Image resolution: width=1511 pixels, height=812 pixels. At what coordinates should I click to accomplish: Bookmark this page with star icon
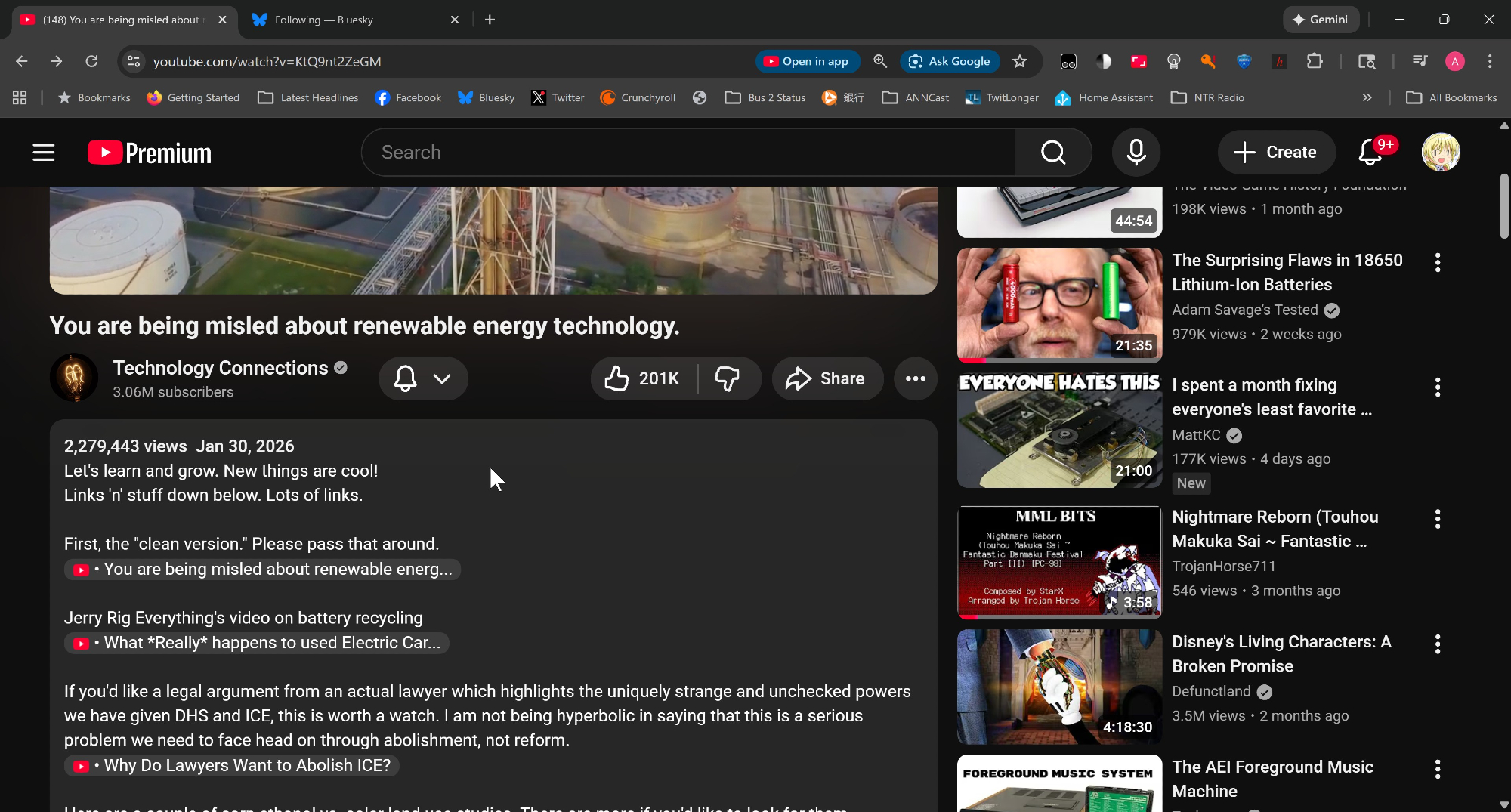(1020, 62)
